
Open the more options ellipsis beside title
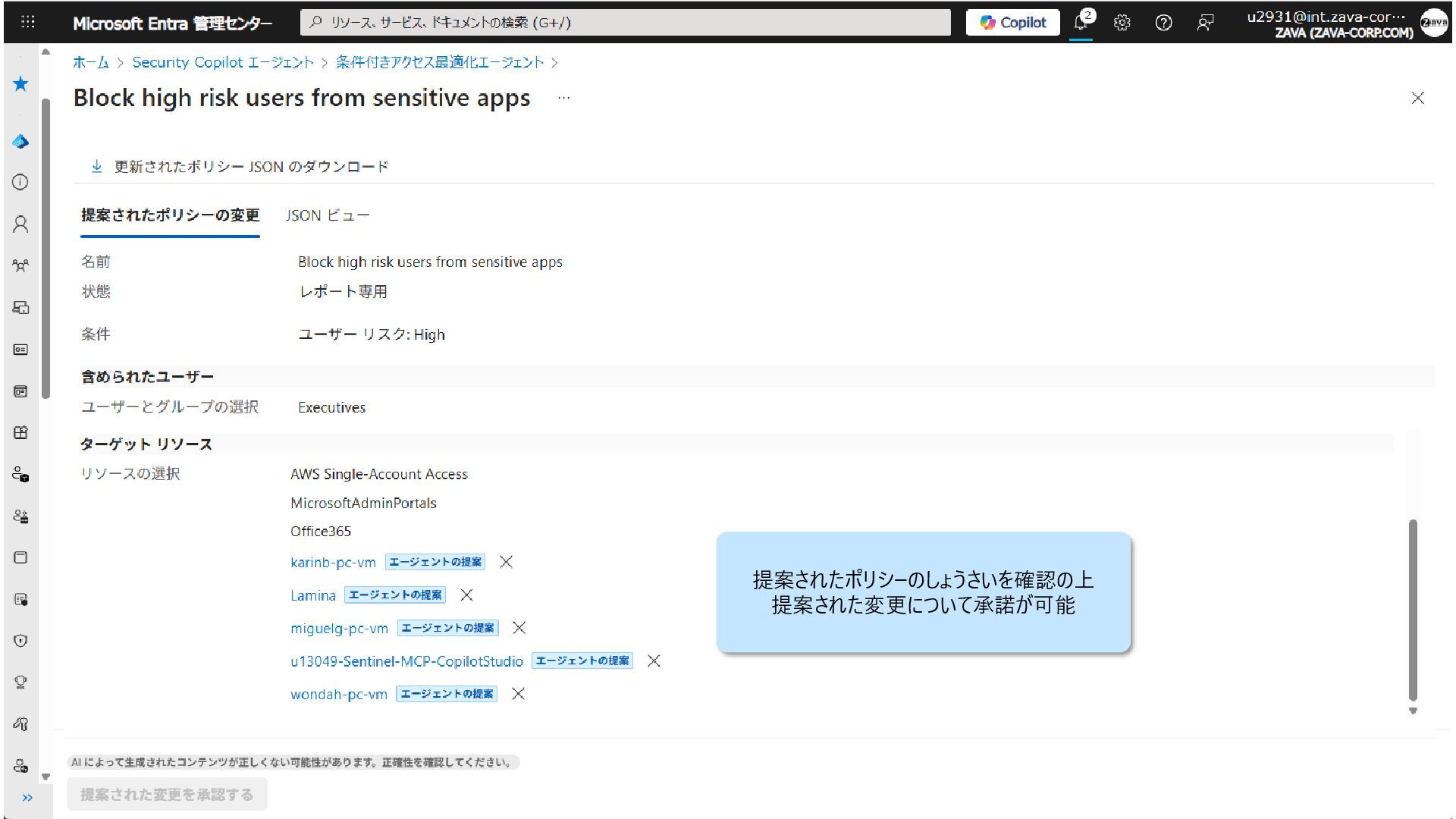pyautogui.click(x=563, y=98)
